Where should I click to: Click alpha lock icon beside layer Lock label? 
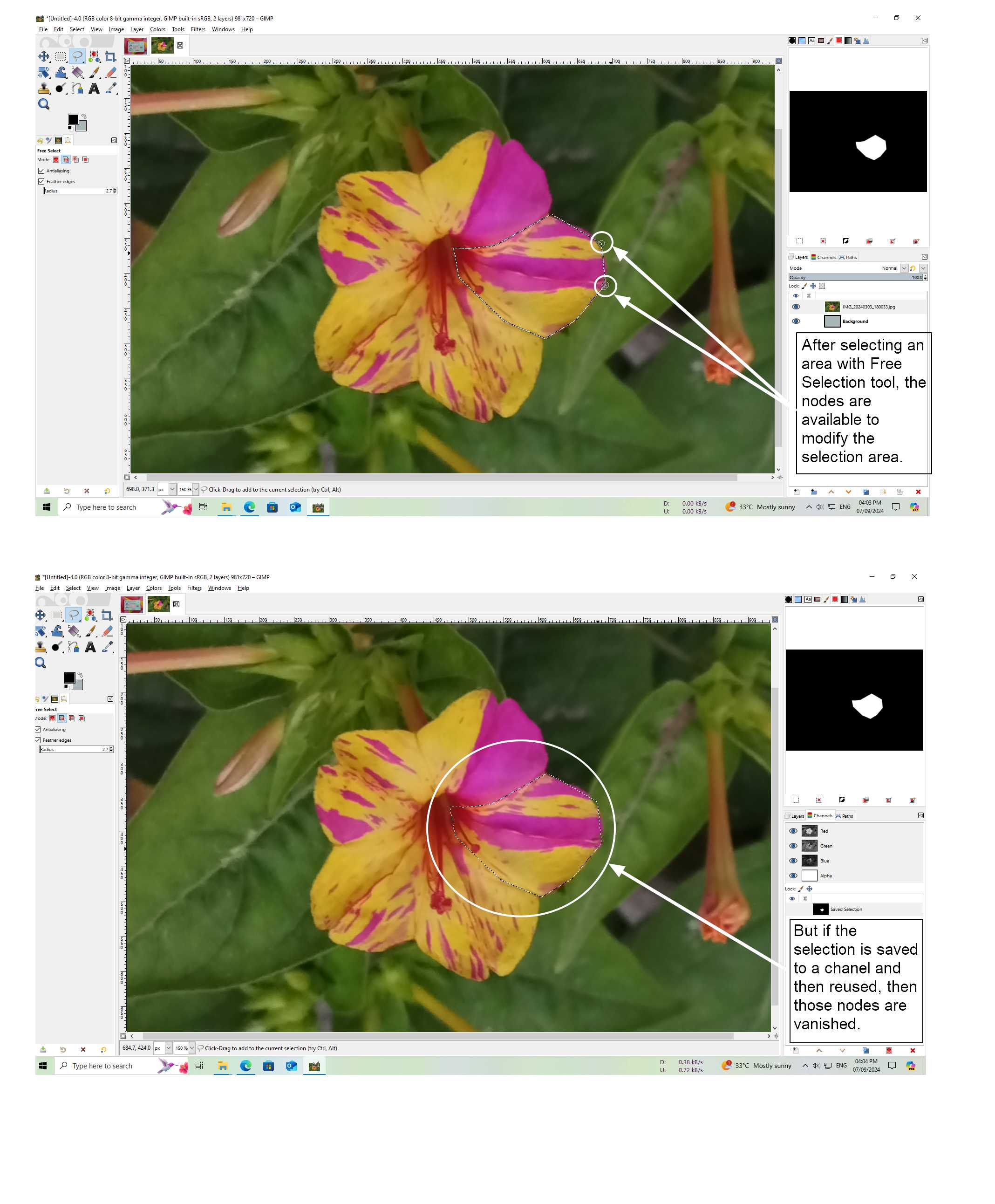tap(822, 286)
